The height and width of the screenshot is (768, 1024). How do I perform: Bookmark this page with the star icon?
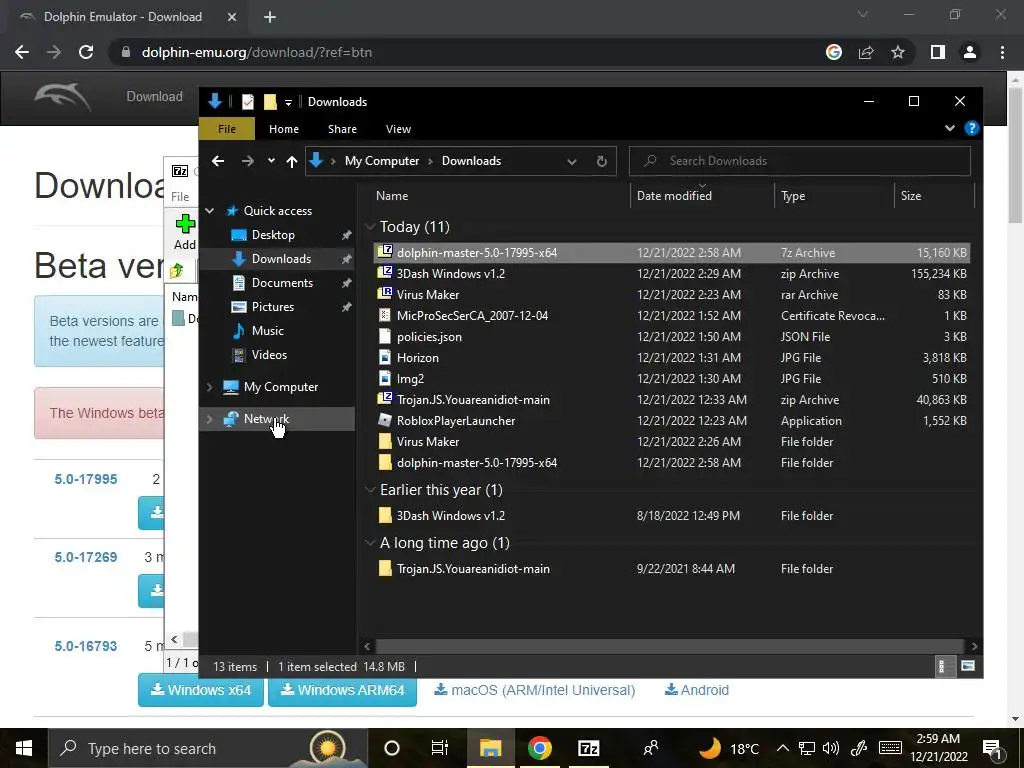pyautogui.click(x=898, y=52)
